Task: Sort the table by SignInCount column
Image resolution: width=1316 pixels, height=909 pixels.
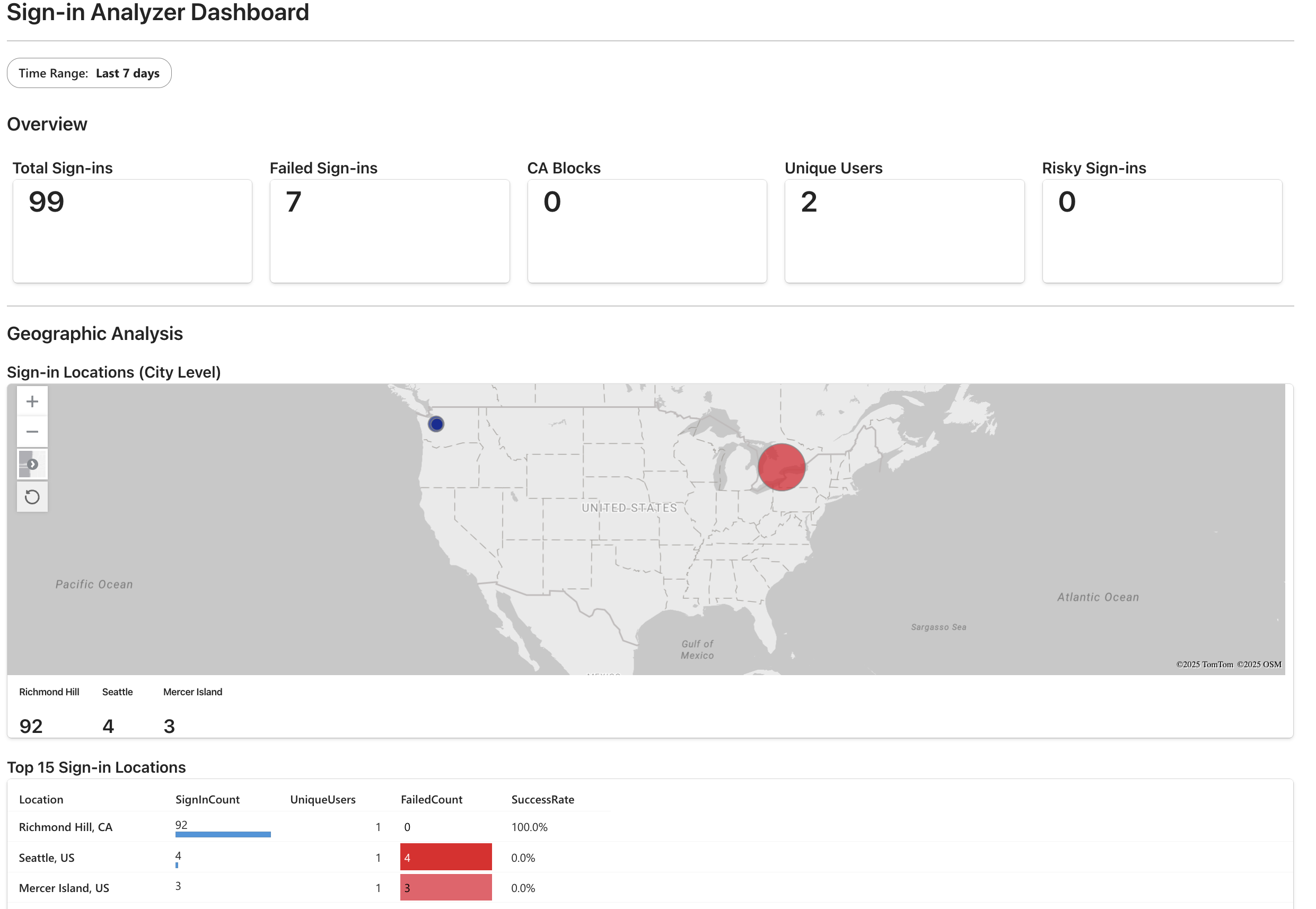Action: [x=207, y=800]
